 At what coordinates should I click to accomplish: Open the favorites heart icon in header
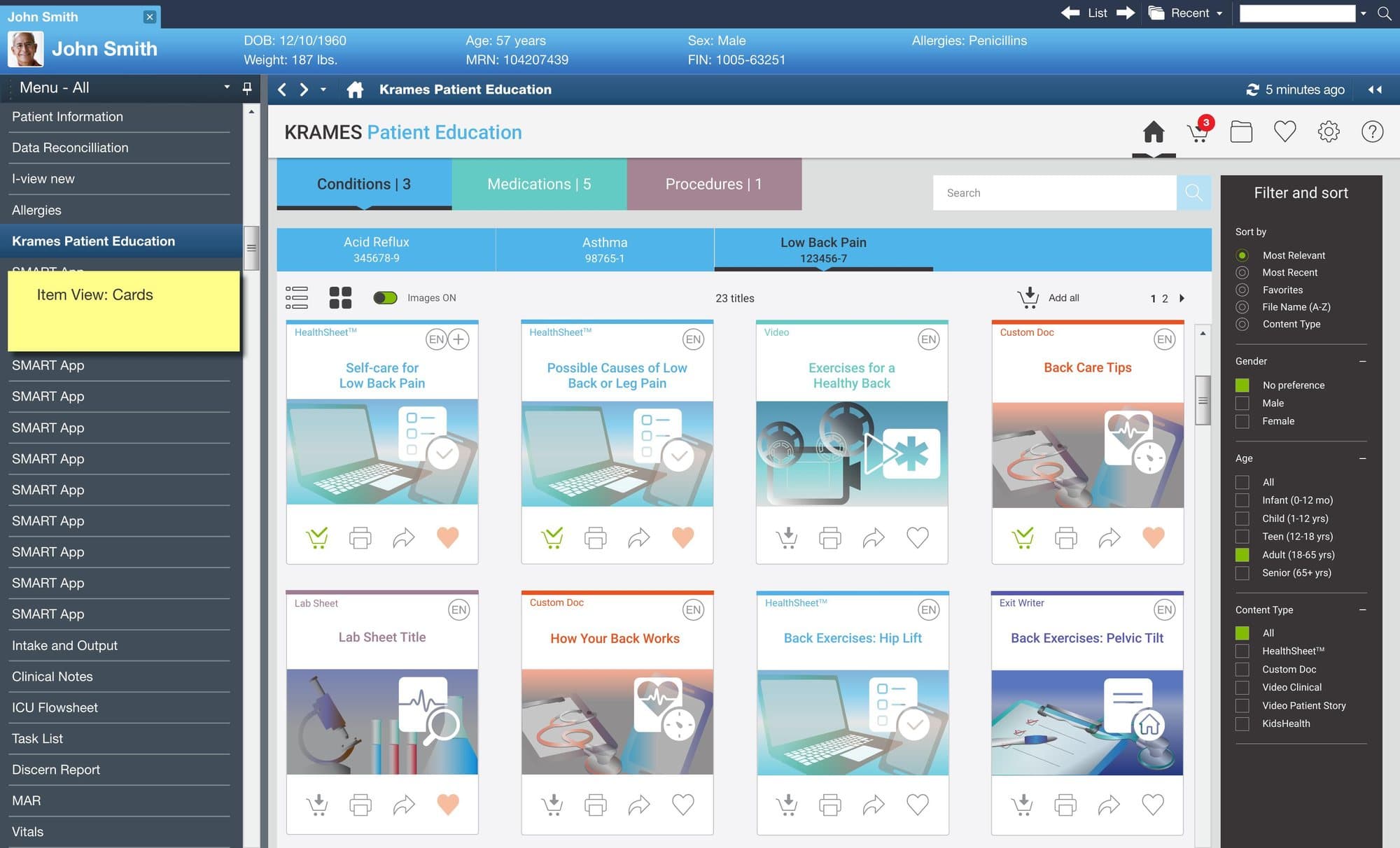pos(1284,131)
